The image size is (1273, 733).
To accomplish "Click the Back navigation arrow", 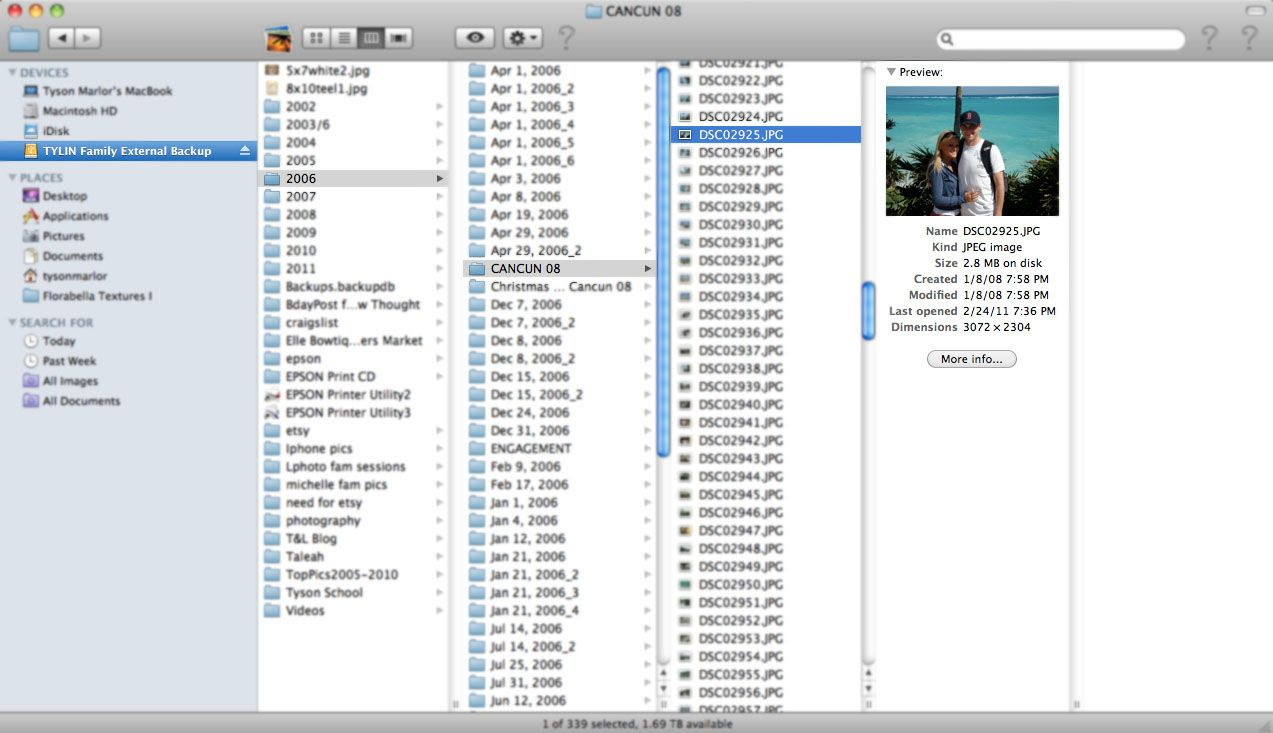I will click(61, 38).
